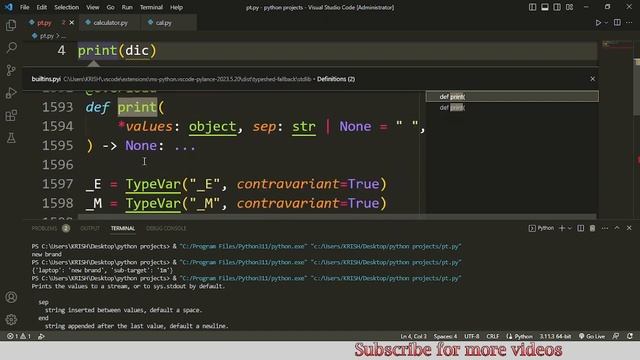
Task: Open the File menu
Action: 24,7
